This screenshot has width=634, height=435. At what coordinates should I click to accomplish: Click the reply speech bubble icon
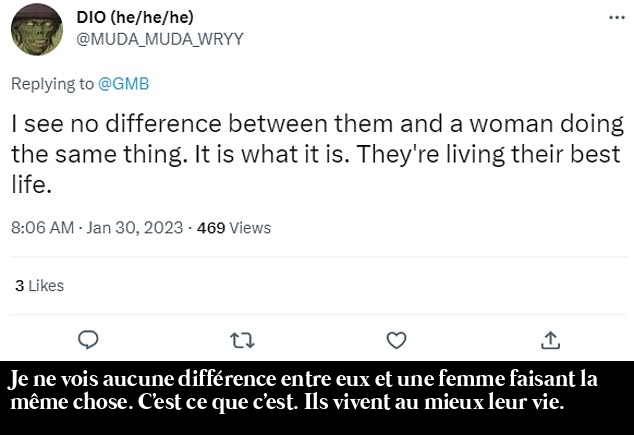88,340
